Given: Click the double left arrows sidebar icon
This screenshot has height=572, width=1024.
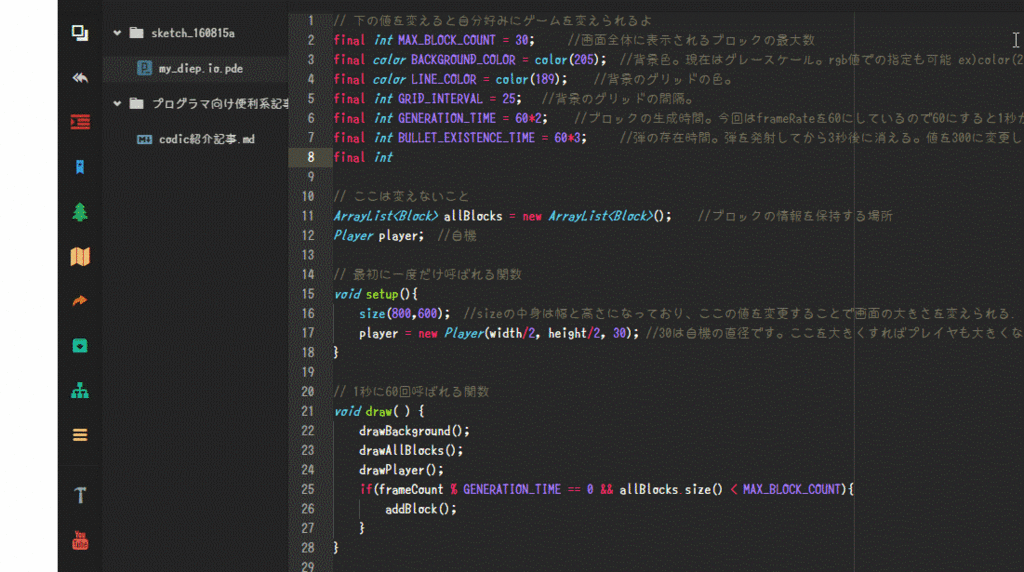Looking at the screenshot, I should (80, 78).
